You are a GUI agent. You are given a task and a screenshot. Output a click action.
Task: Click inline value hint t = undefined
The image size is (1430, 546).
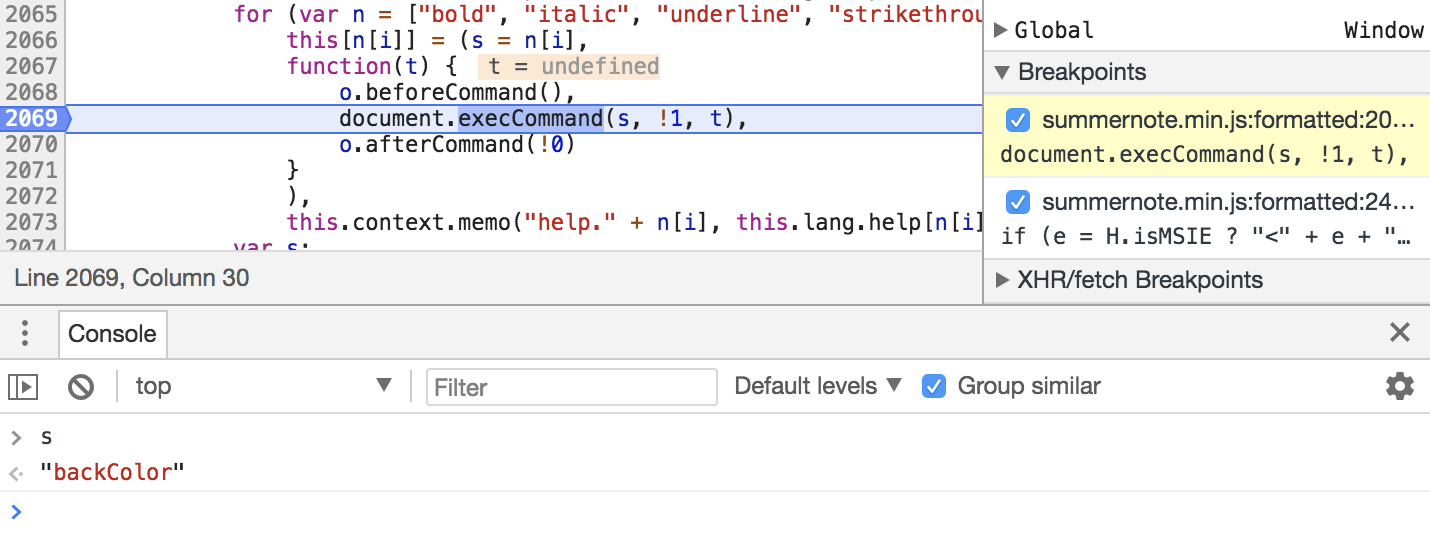(x=569, y=66)
